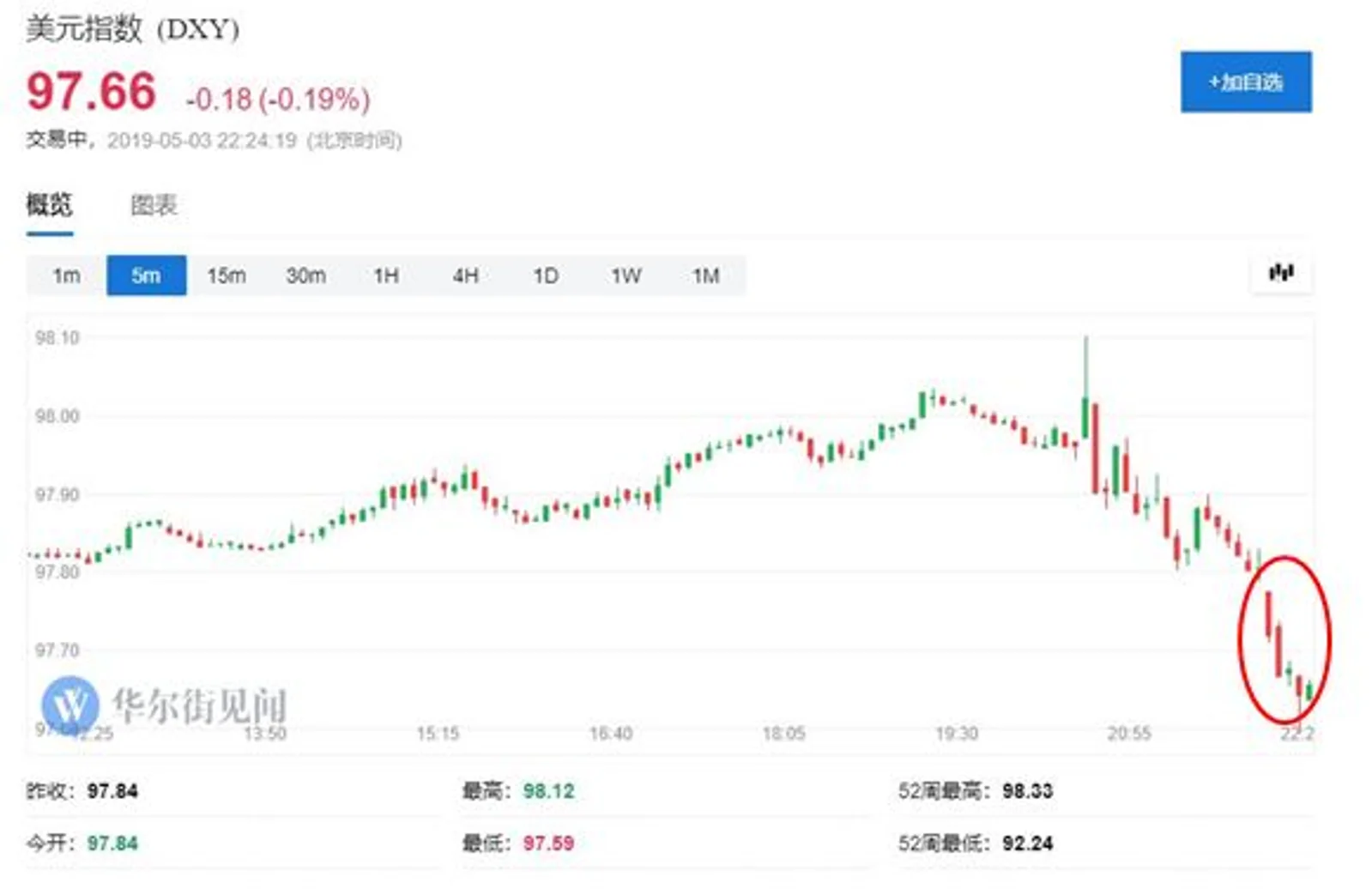Switch chart to 30m interval
The width and height of the screenshot is (1372, 895).
click(x=305, y=275)
